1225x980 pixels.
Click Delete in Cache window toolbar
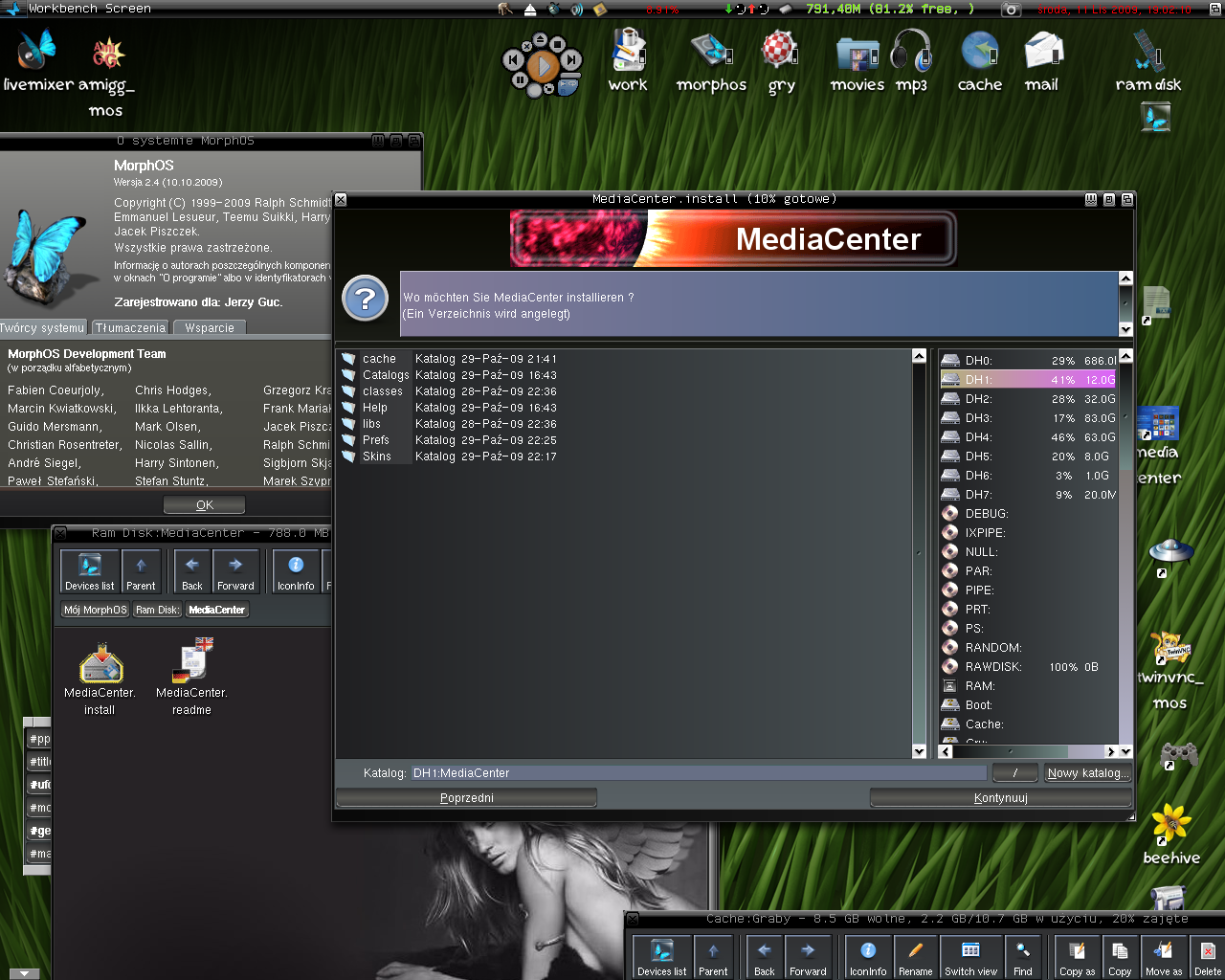coord(1208,957)
